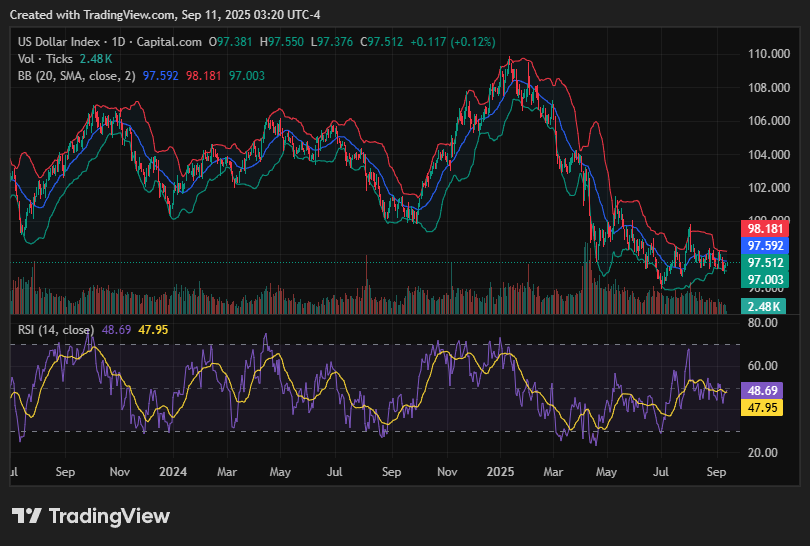Click the 'US Dollar Index · 1D · Capital.com' title
This screenshot has height=546, width=810.
[x=110, y=42]
